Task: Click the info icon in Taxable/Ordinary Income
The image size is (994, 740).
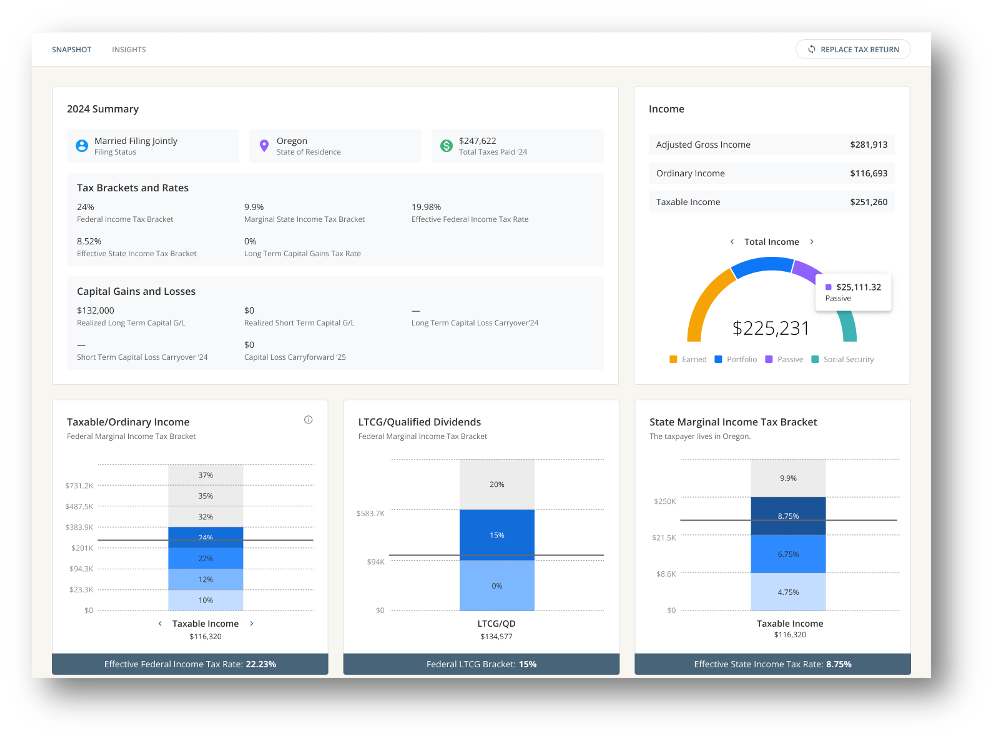Action: pos(308,420)
